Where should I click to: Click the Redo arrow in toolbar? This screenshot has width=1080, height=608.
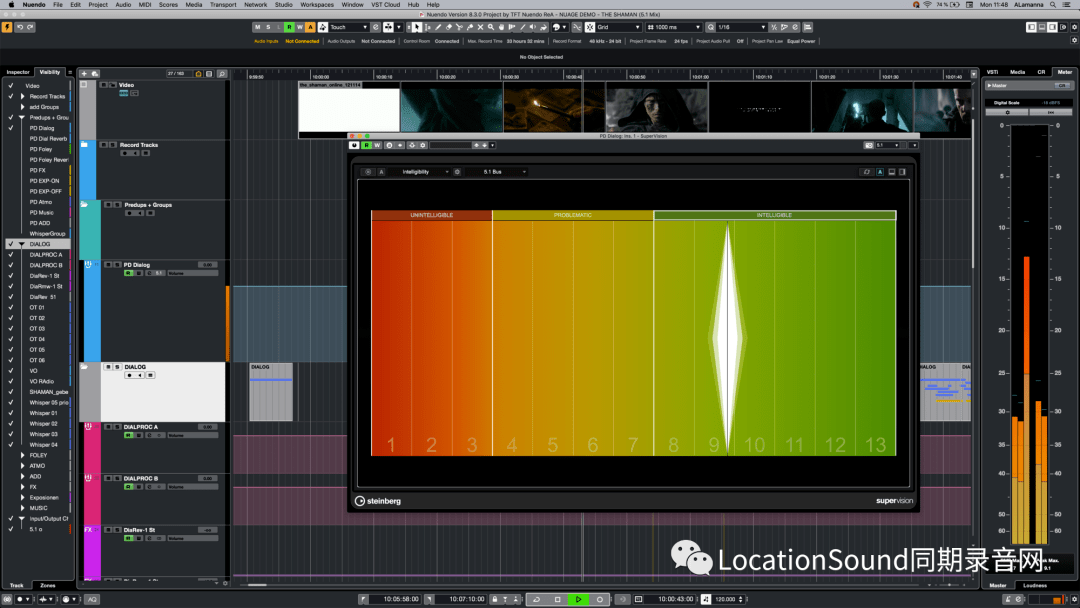pyautogui.click(x=30, y=28)
